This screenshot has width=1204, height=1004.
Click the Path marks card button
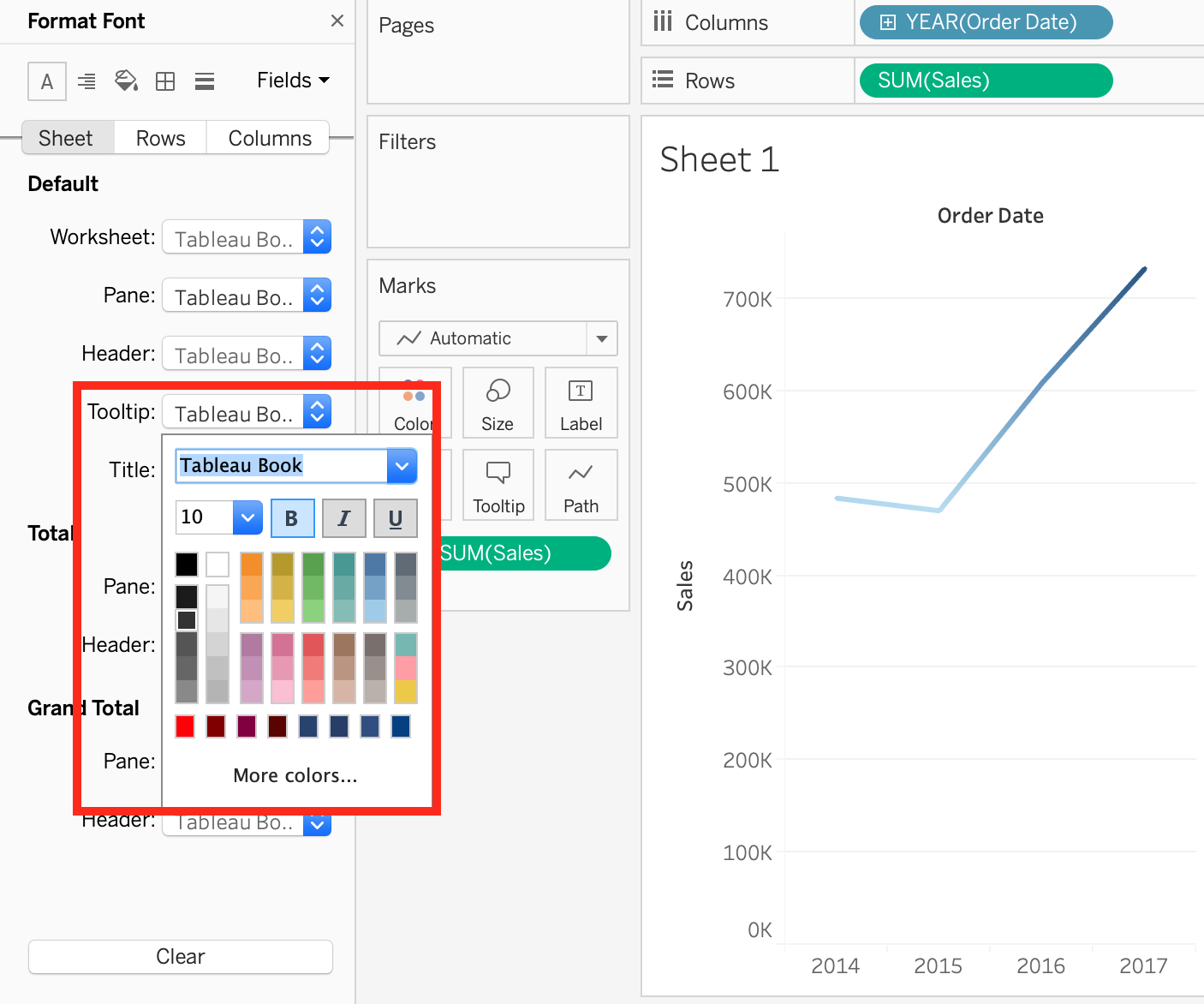(581, 485)
